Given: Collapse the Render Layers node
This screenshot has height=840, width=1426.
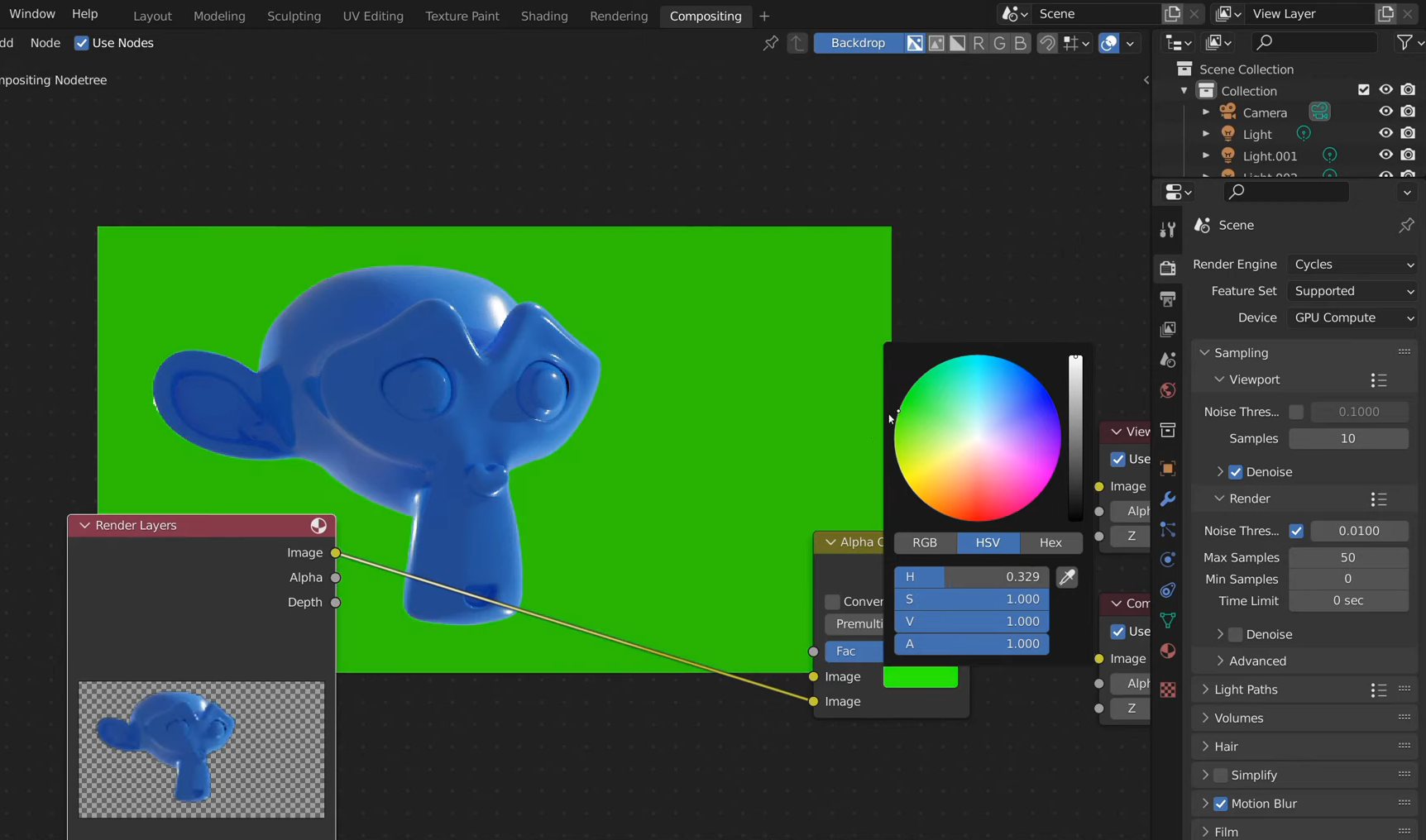Looking at the screenshot, I should click(84, 525).
